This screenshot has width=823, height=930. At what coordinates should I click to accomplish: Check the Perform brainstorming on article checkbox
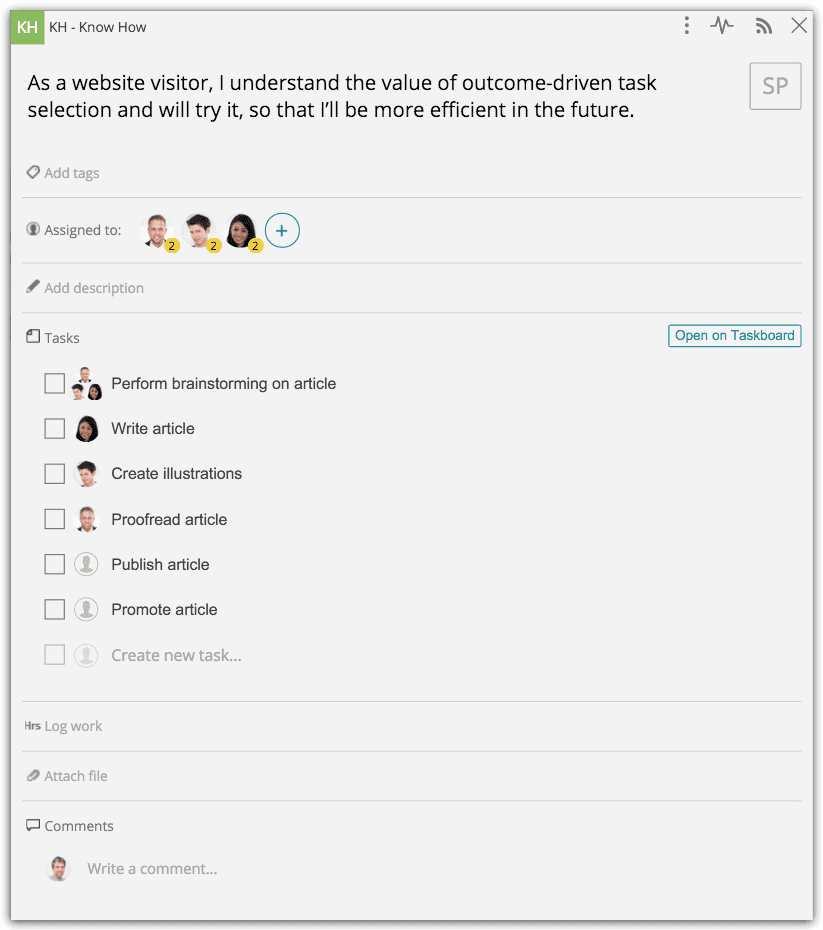point(55,383)
